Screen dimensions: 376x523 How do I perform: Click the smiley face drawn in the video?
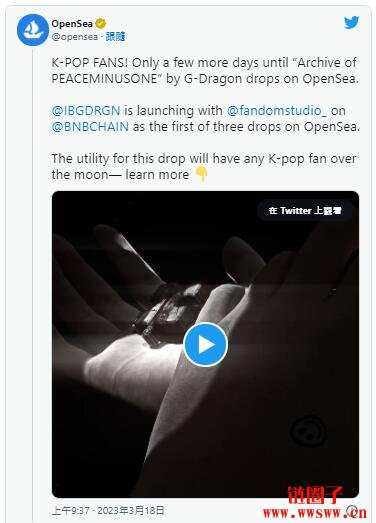click(308, 431)
